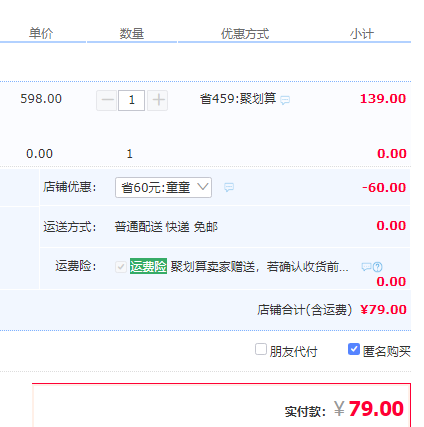Click the question mark help icon
The image size is (424, 427).
tap(378, 267)
